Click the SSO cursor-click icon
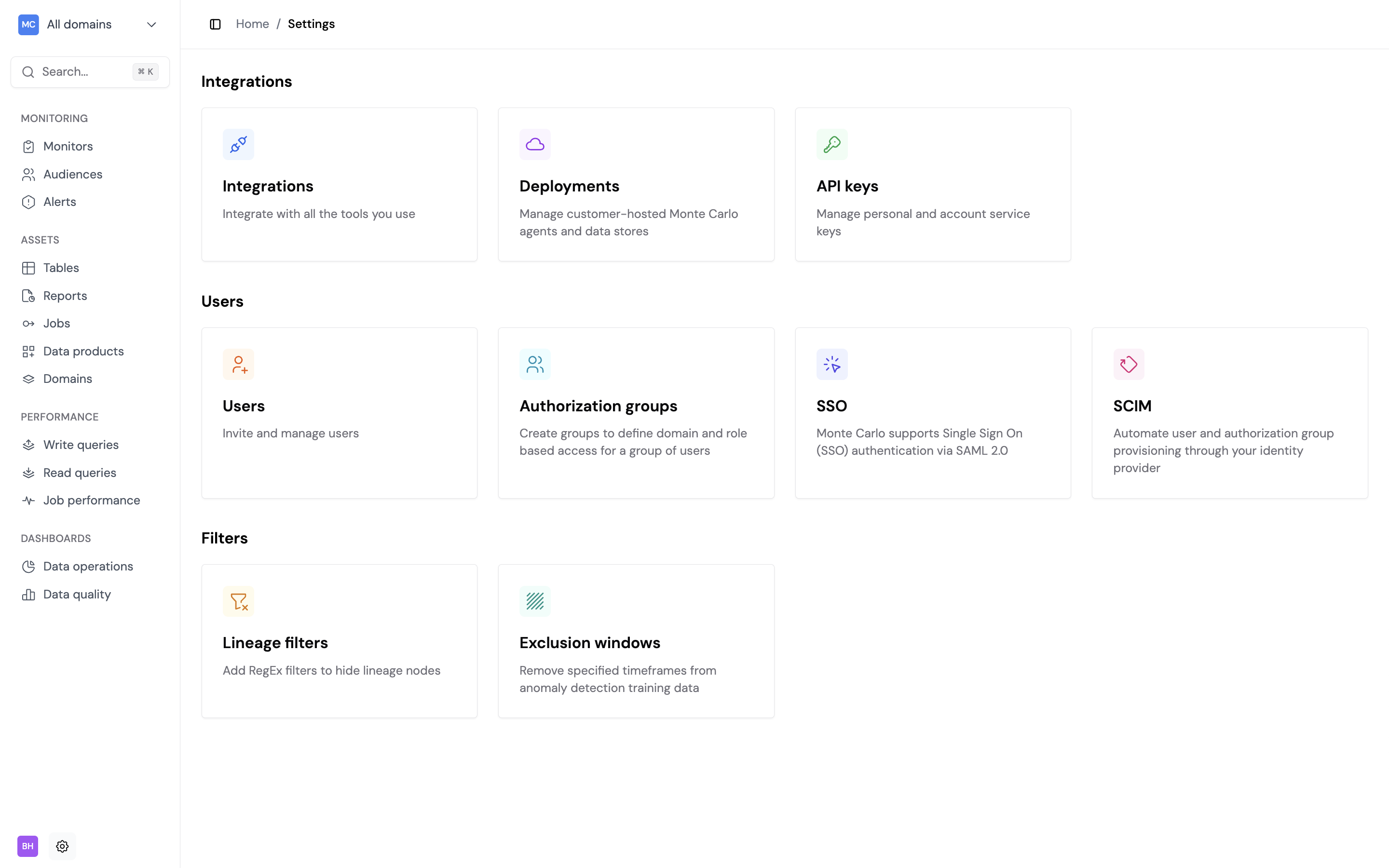The width and height of the screenshot is (1389, 868). click(831, 364)
